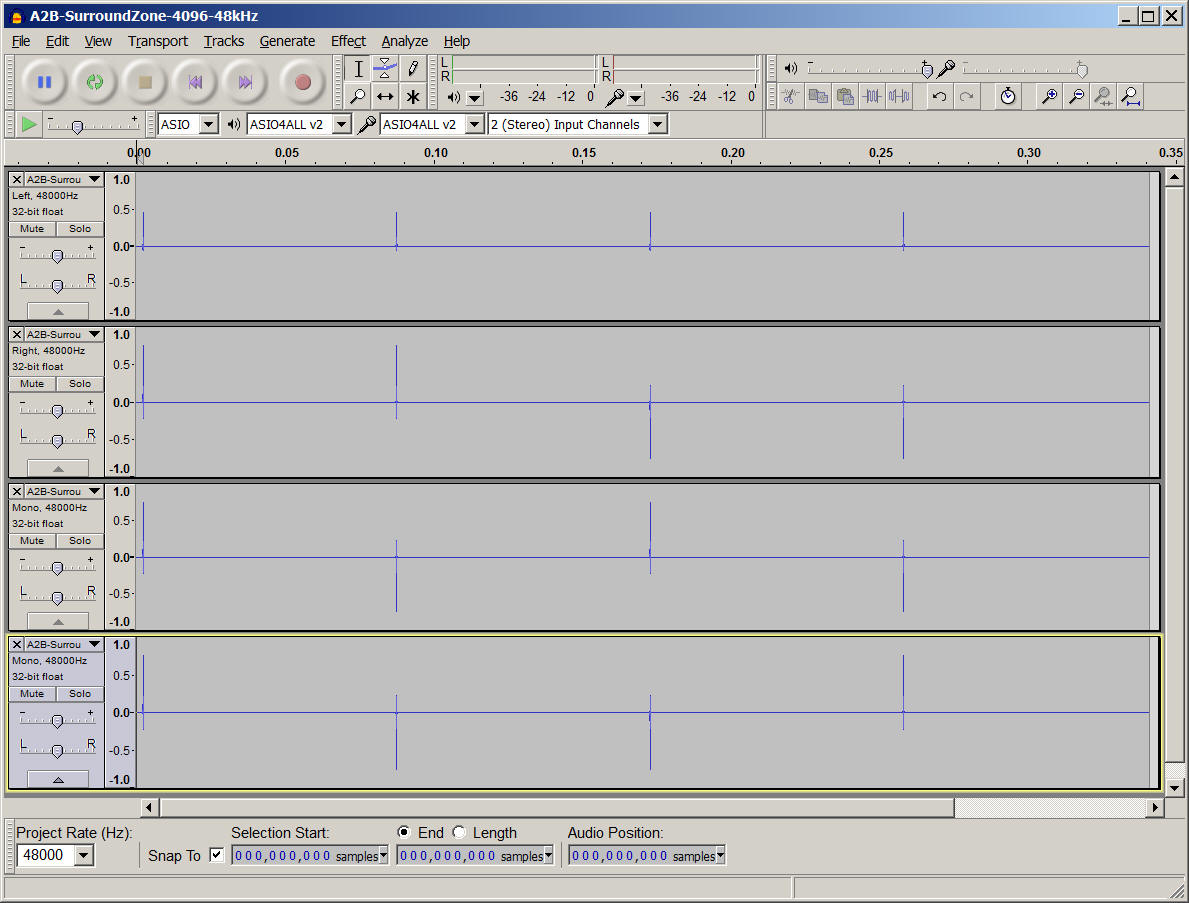Click the input meter microphone icon

pyautogui.click(x=615, y=97)
